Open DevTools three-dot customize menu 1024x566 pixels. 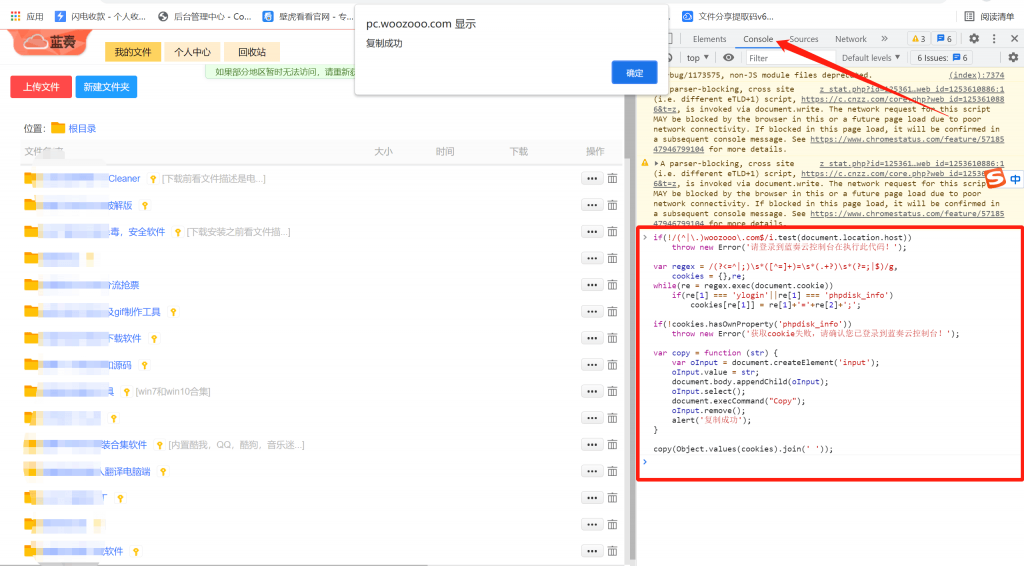995,39
